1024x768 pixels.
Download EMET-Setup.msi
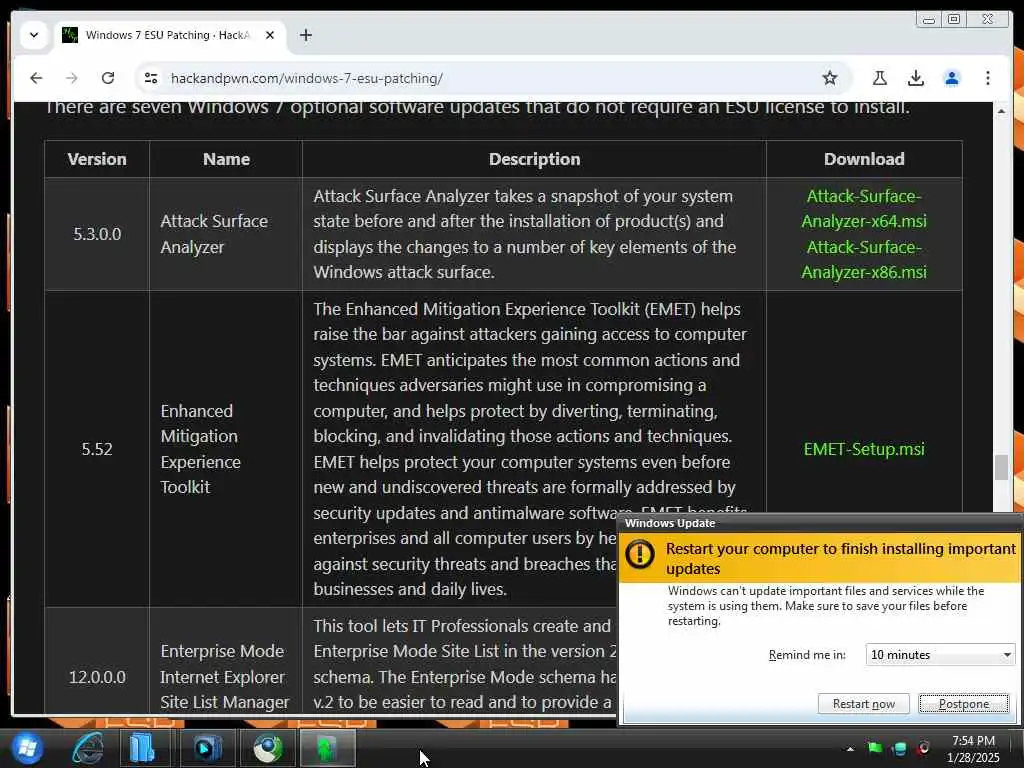pyautogui.click(x=863, y=449)
